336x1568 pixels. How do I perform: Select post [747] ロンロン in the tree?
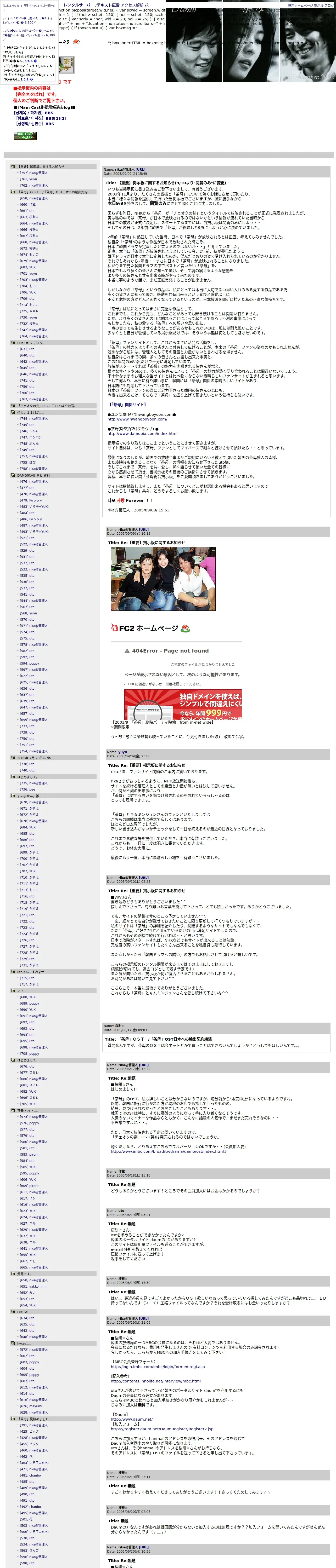click(x=31, y=437)
